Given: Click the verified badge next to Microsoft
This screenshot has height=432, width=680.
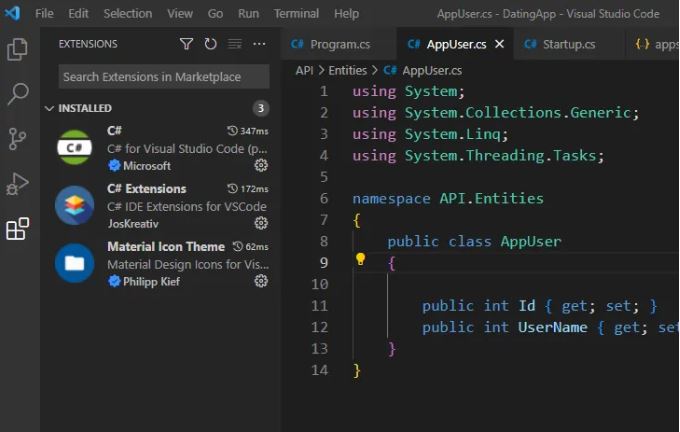Looking at the screenshot, I should click(114, 165).
